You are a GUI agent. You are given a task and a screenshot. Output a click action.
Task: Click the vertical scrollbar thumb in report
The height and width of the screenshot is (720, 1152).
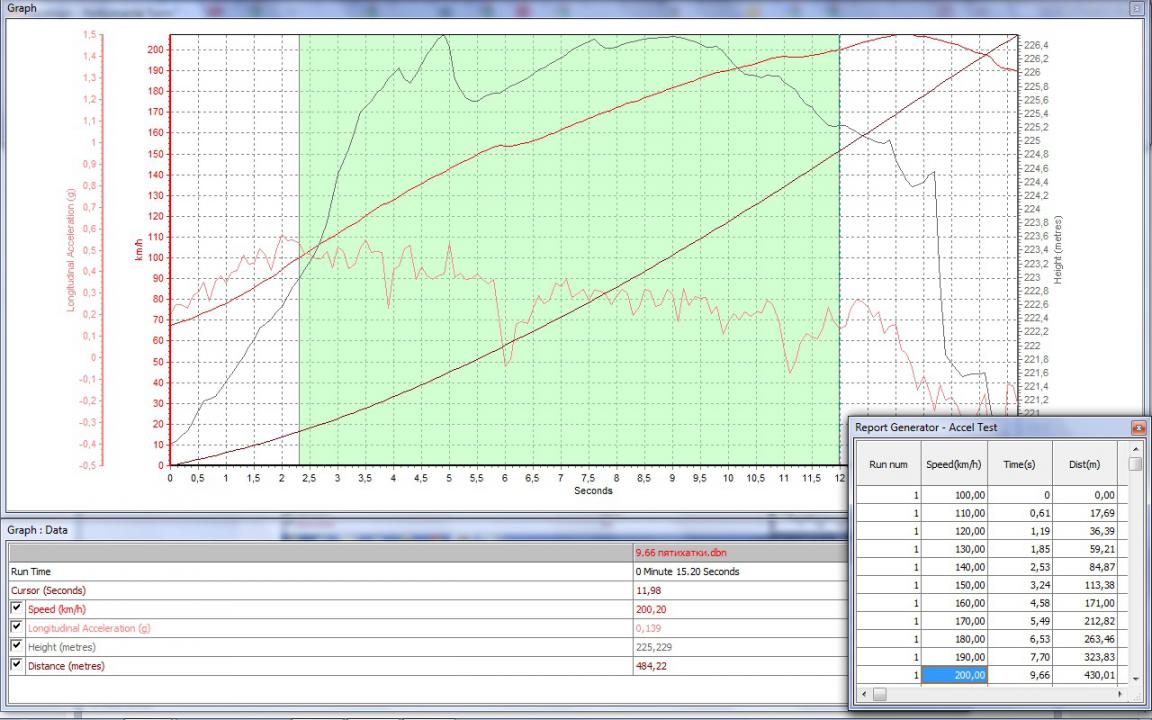point(1135,464)
